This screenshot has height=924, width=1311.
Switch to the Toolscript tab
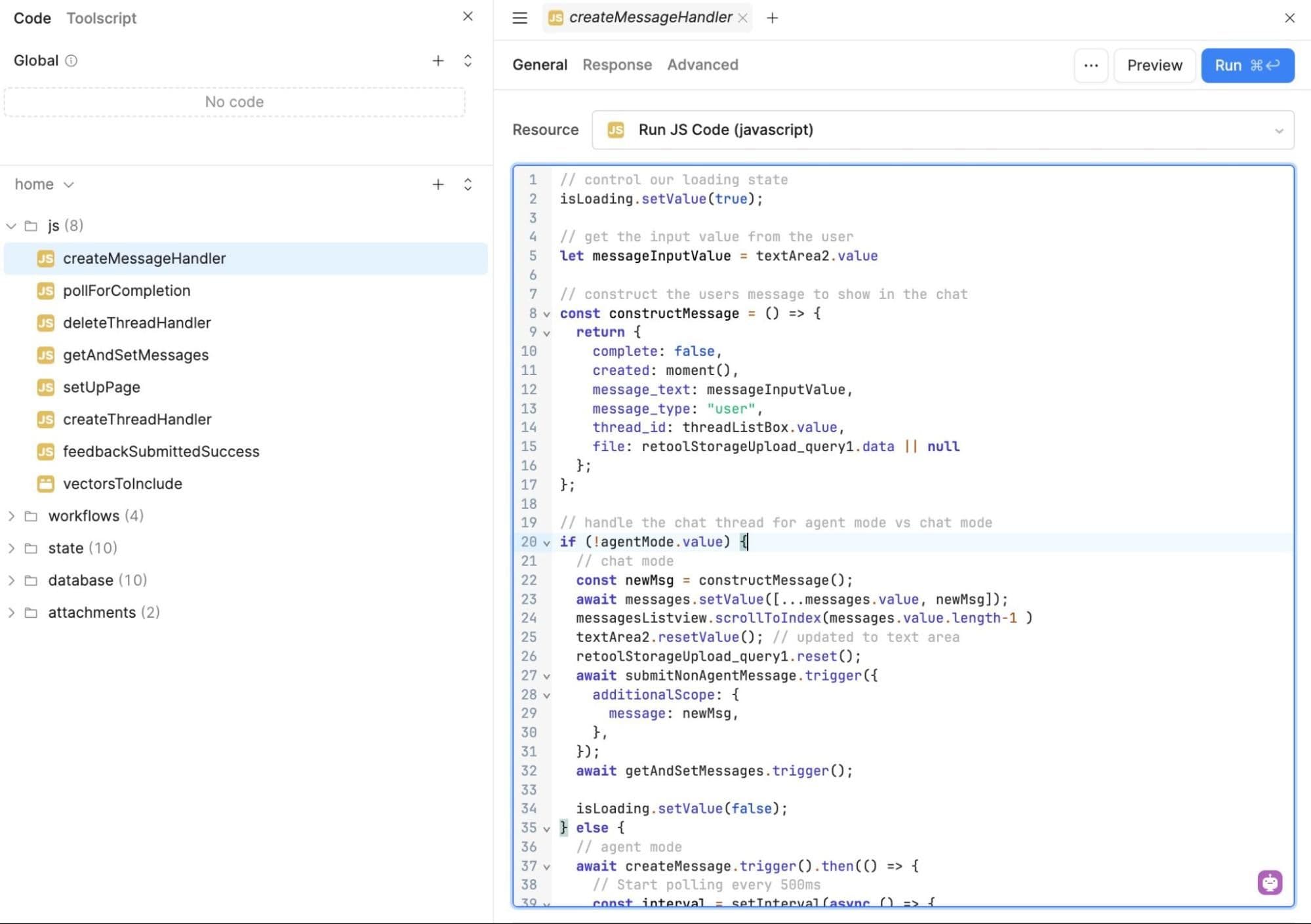[x=101, y=18]
